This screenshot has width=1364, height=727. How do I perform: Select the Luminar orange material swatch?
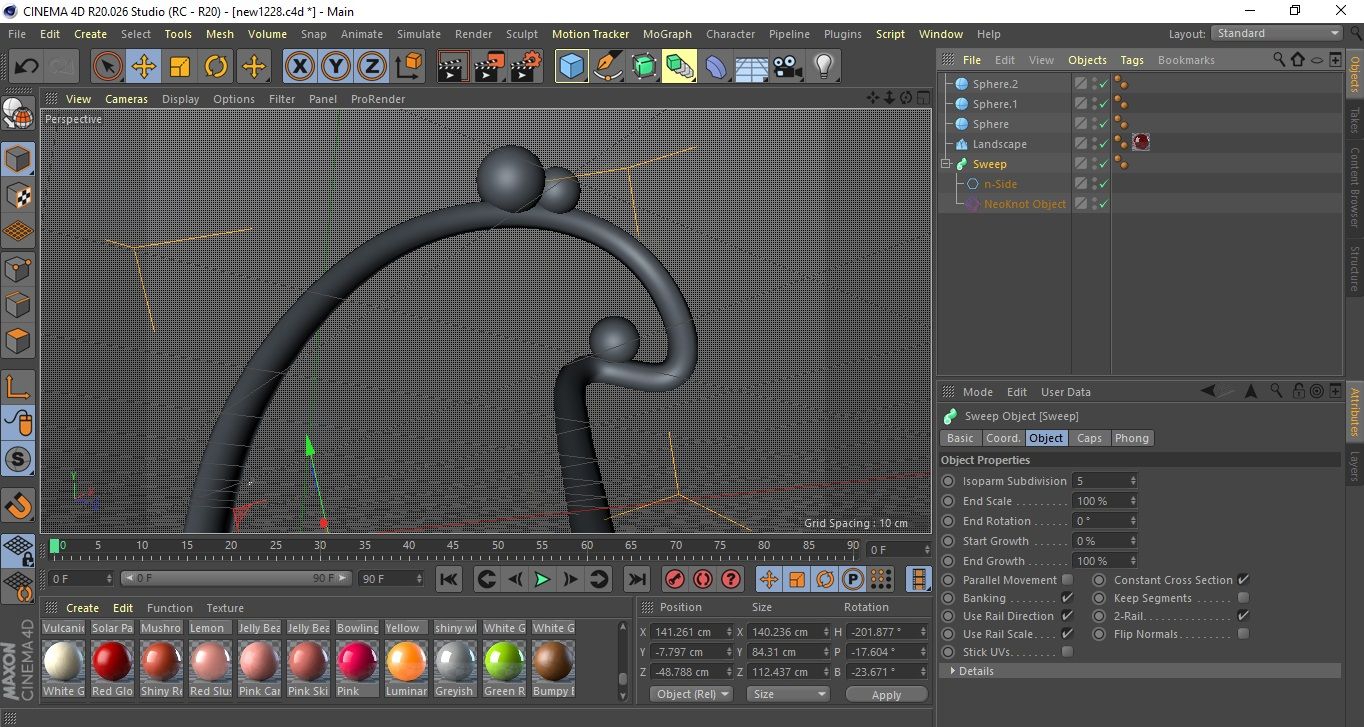click(x=406, y=661)
